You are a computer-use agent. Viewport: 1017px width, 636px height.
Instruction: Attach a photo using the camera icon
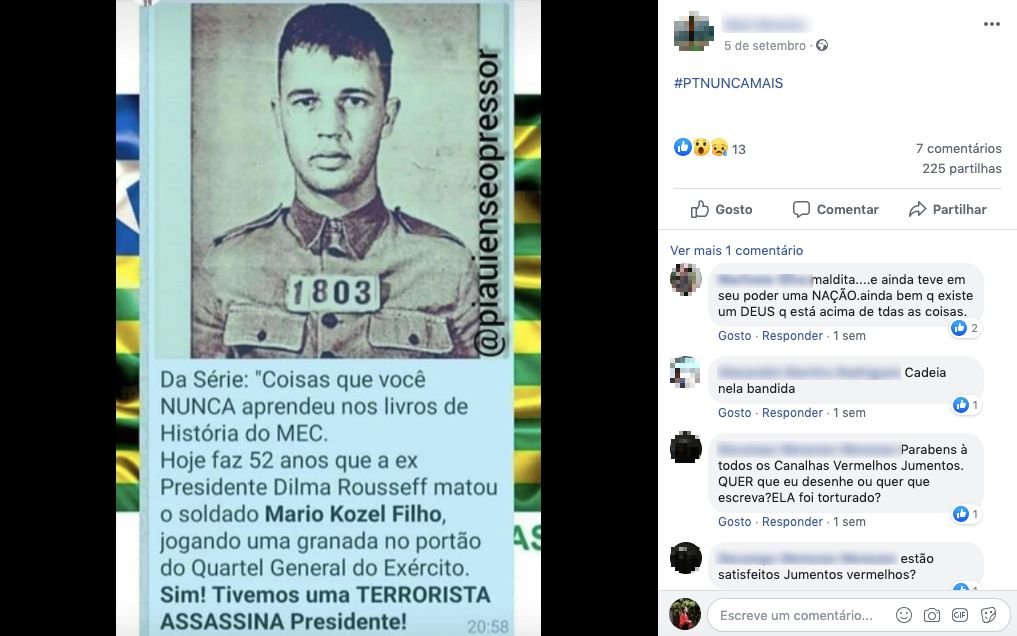(932, 615)
